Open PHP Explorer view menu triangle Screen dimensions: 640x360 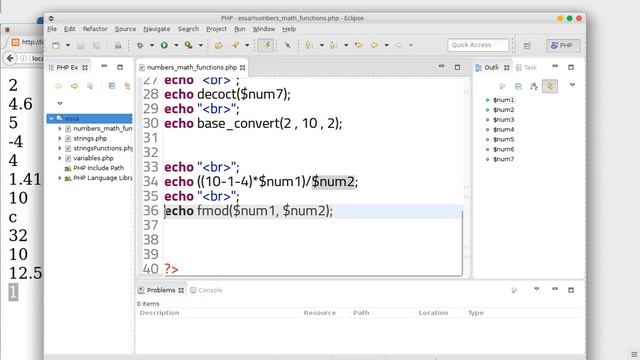60,104
